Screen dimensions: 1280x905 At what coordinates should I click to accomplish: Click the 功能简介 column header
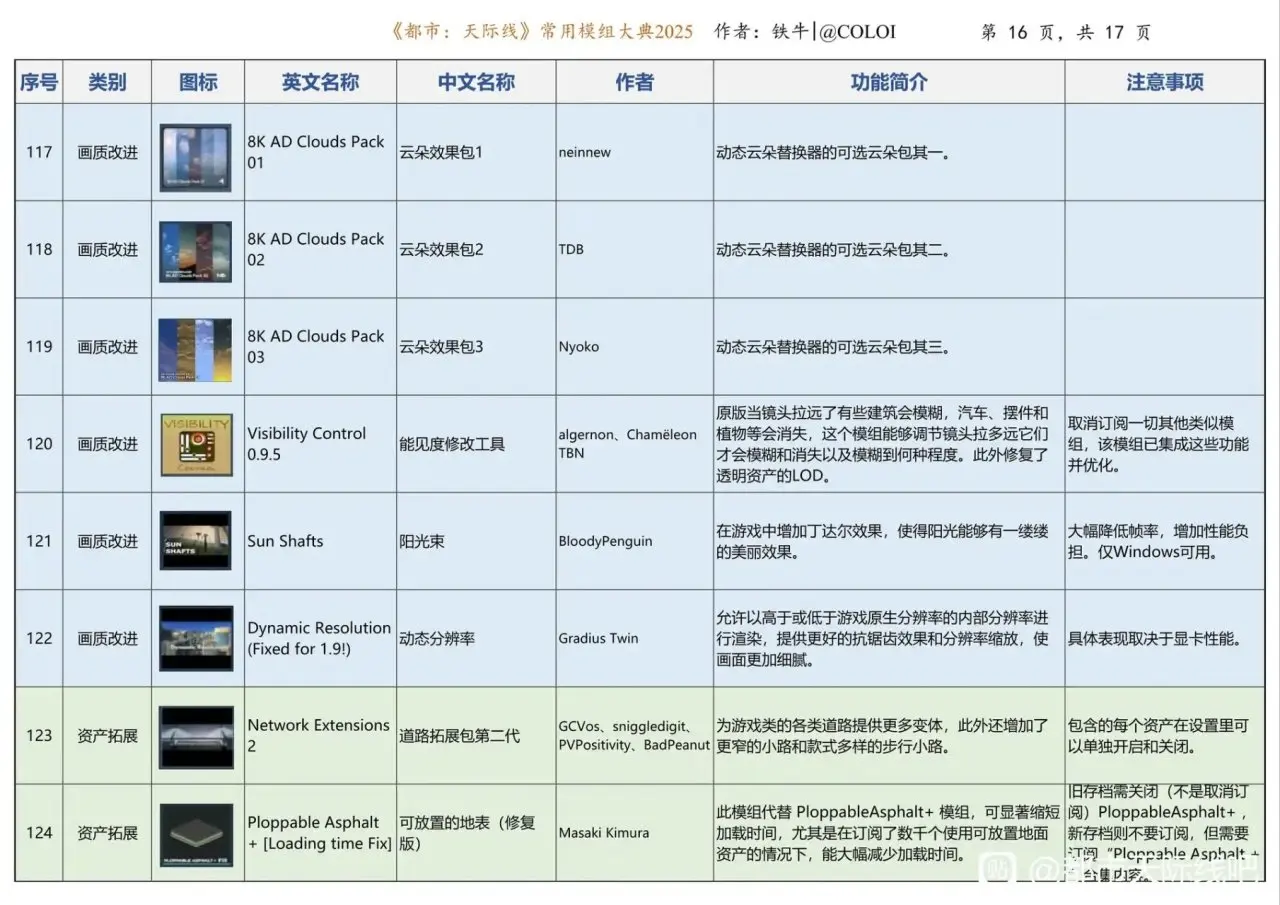click(888, 82)
